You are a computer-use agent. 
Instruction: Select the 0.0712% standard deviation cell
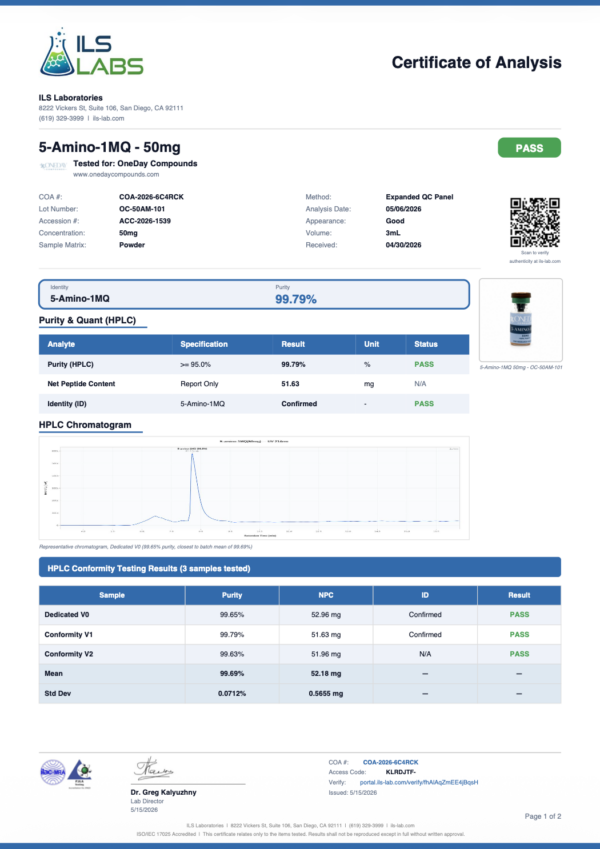click(x=232, y=694)
